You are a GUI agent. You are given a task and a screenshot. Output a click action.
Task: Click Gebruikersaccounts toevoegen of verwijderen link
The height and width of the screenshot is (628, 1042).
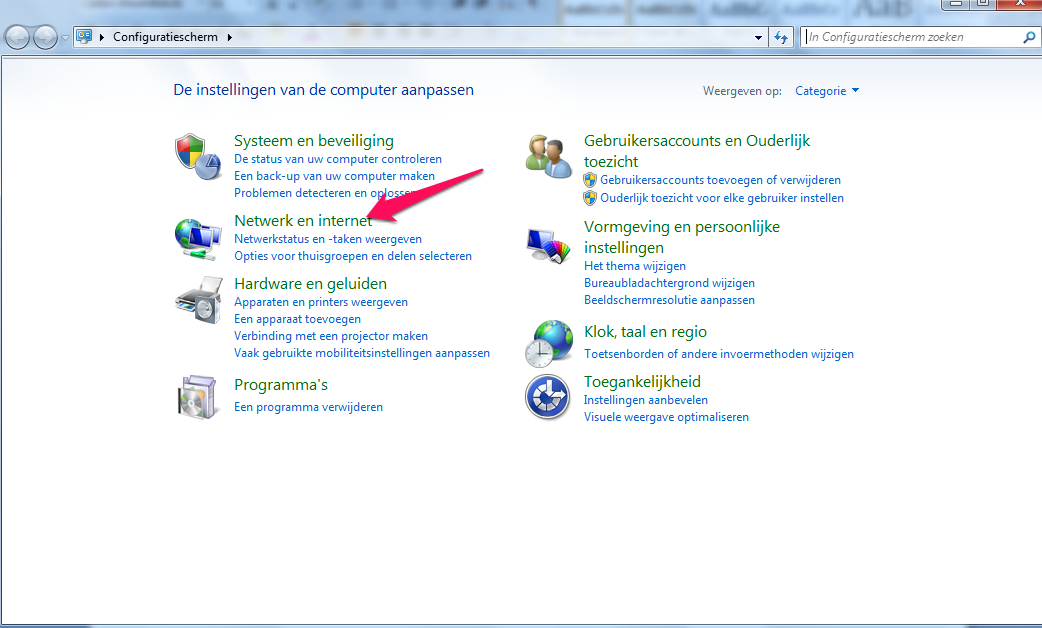tap(720, 180)
